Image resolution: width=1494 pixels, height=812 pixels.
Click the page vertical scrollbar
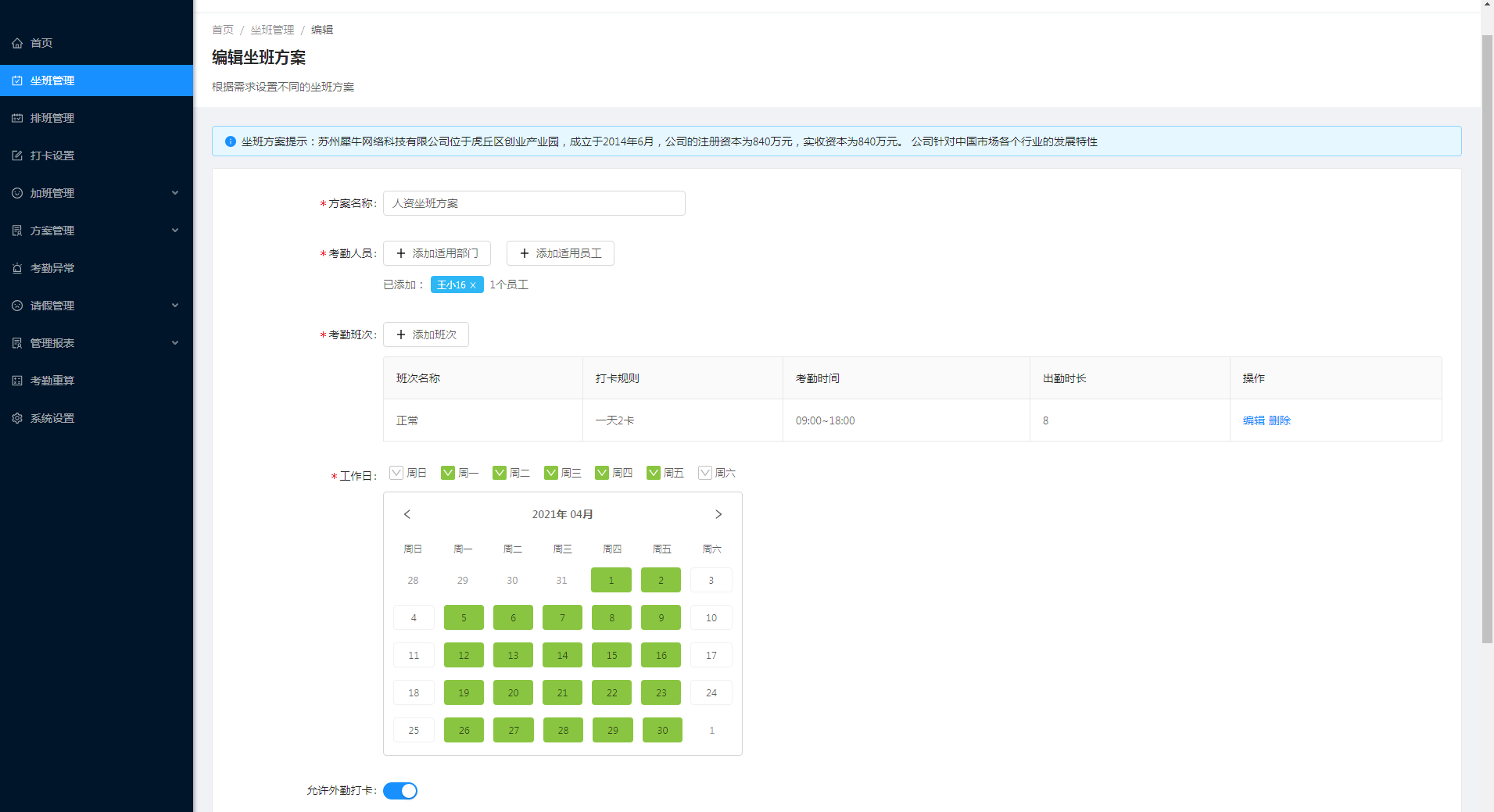click(x=1487, y=339)
